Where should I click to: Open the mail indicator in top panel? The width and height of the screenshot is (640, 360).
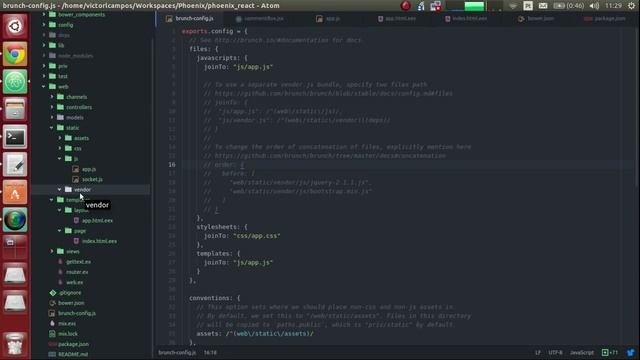coord(543,6)
